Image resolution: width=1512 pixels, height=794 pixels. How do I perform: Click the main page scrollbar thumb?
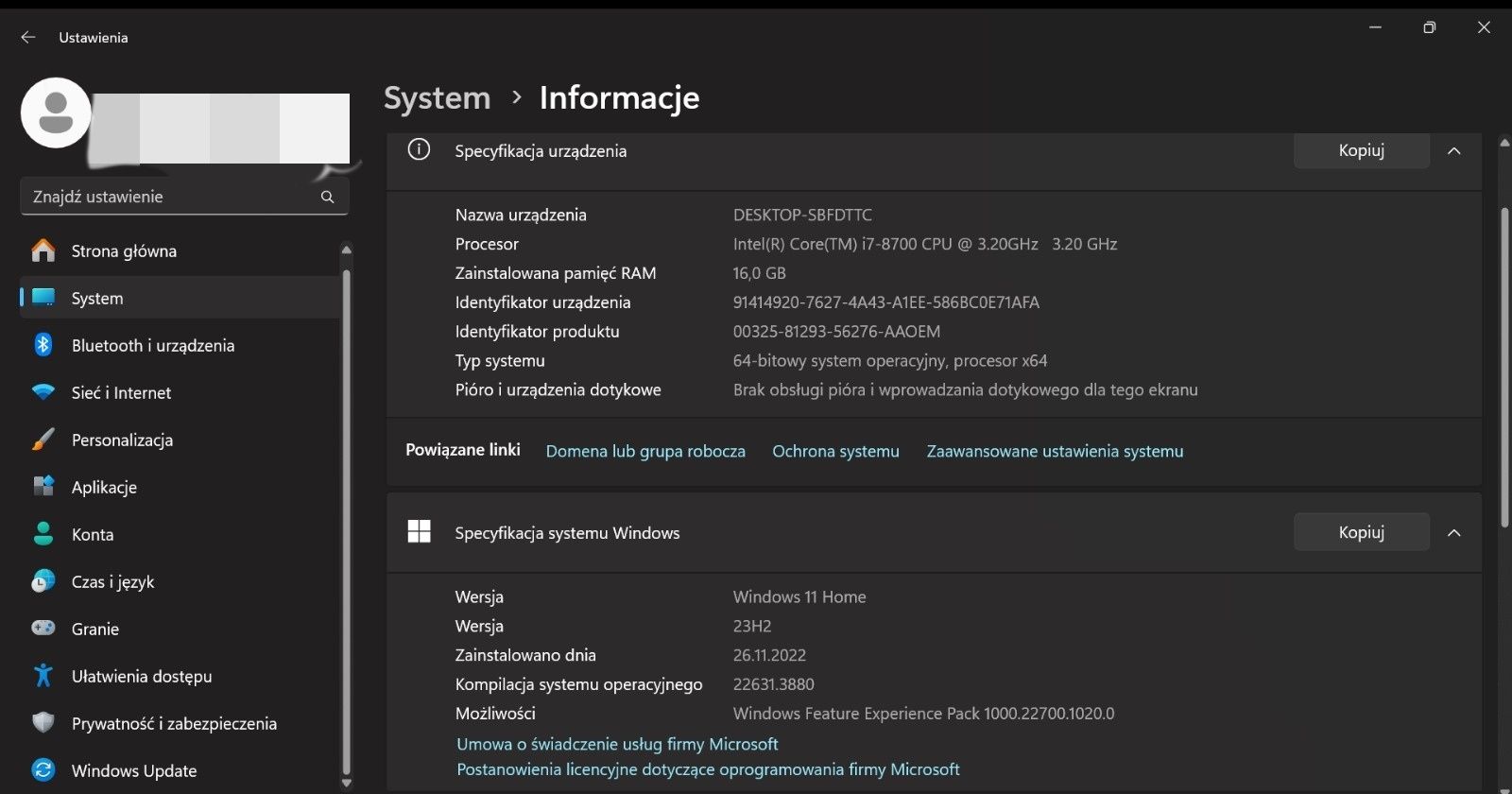(x=1505, y=367)
